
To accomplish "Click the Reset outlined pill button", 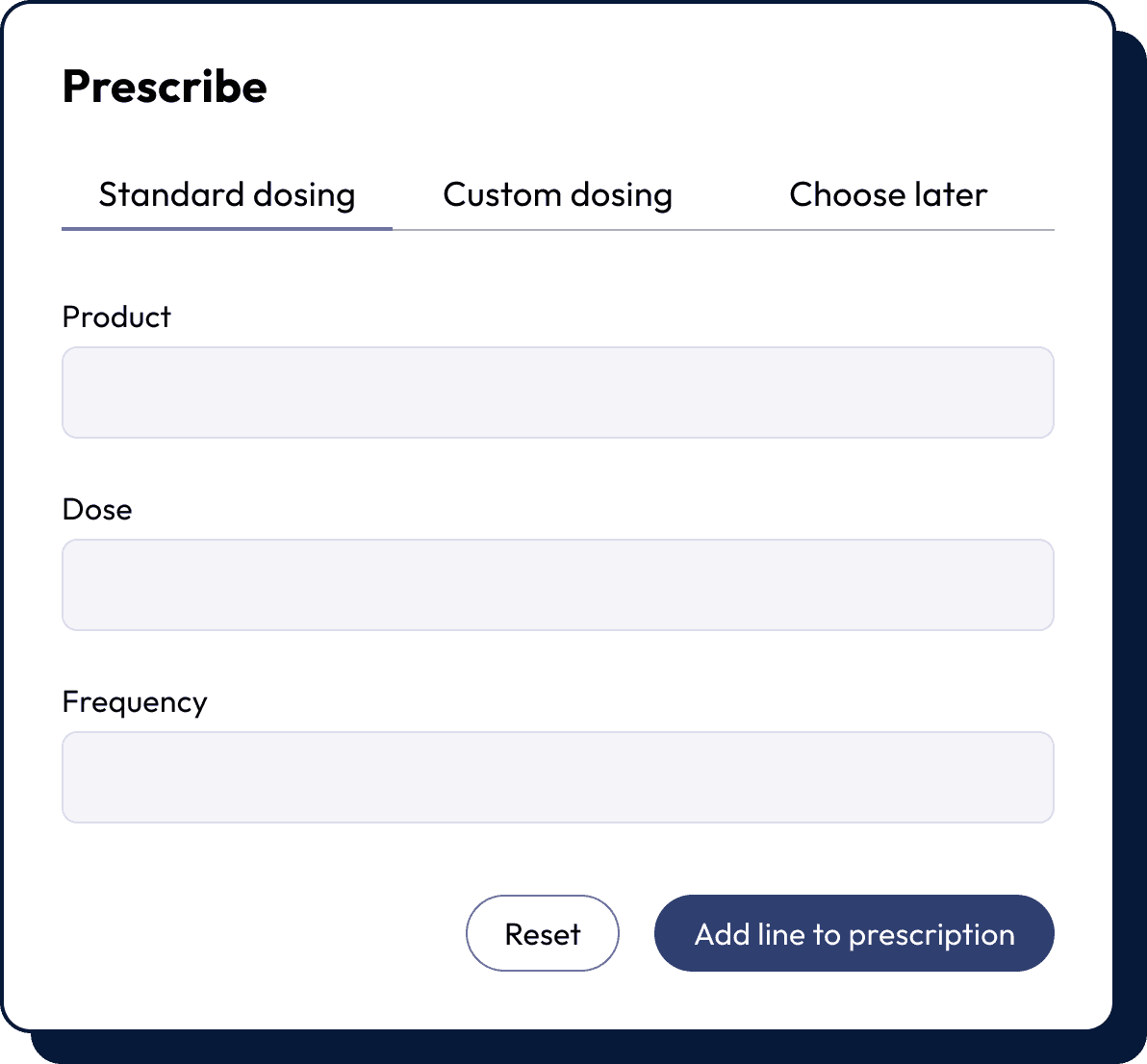I will [542, 934].
